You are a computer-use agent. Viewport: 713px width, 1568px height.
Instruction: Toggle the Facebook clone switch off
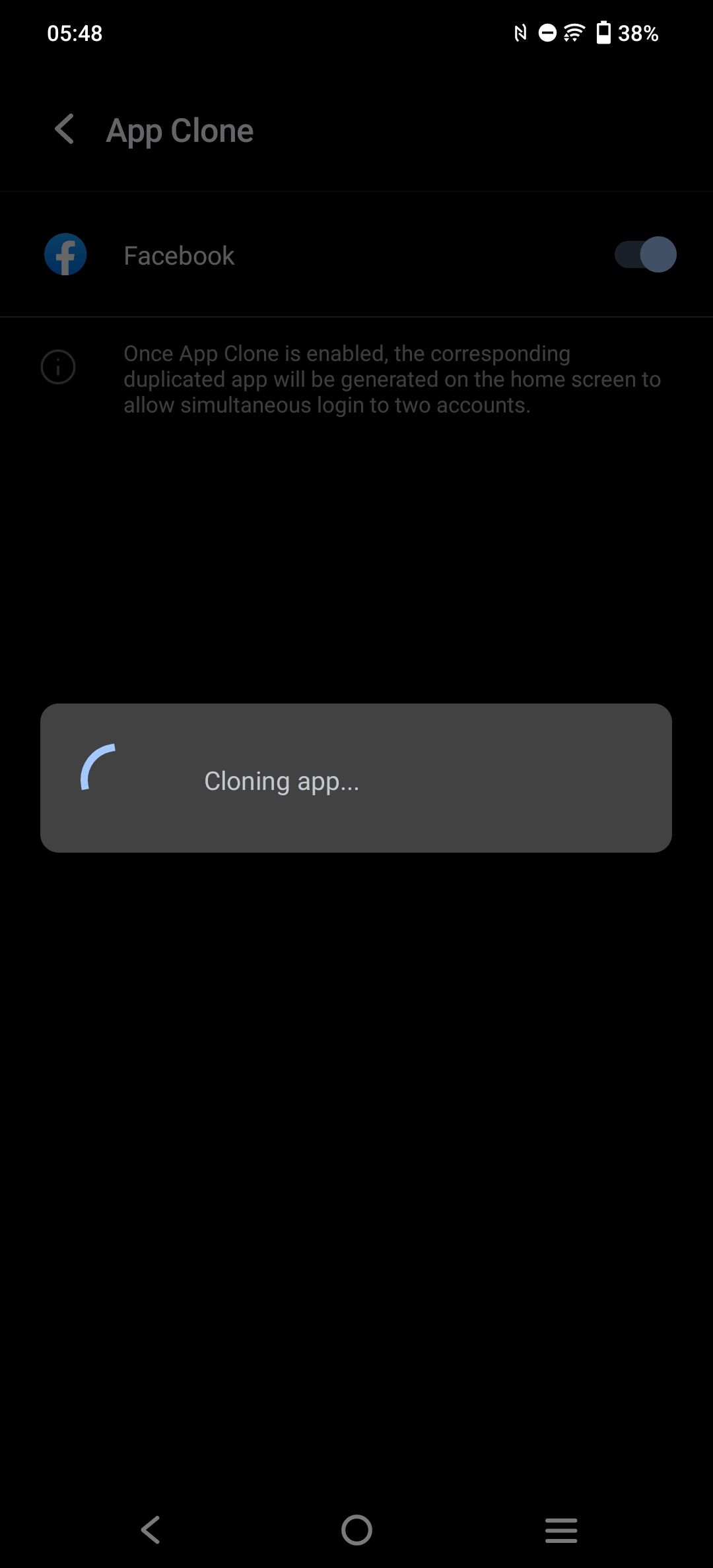pyautogui.click(x=645, y=254)
